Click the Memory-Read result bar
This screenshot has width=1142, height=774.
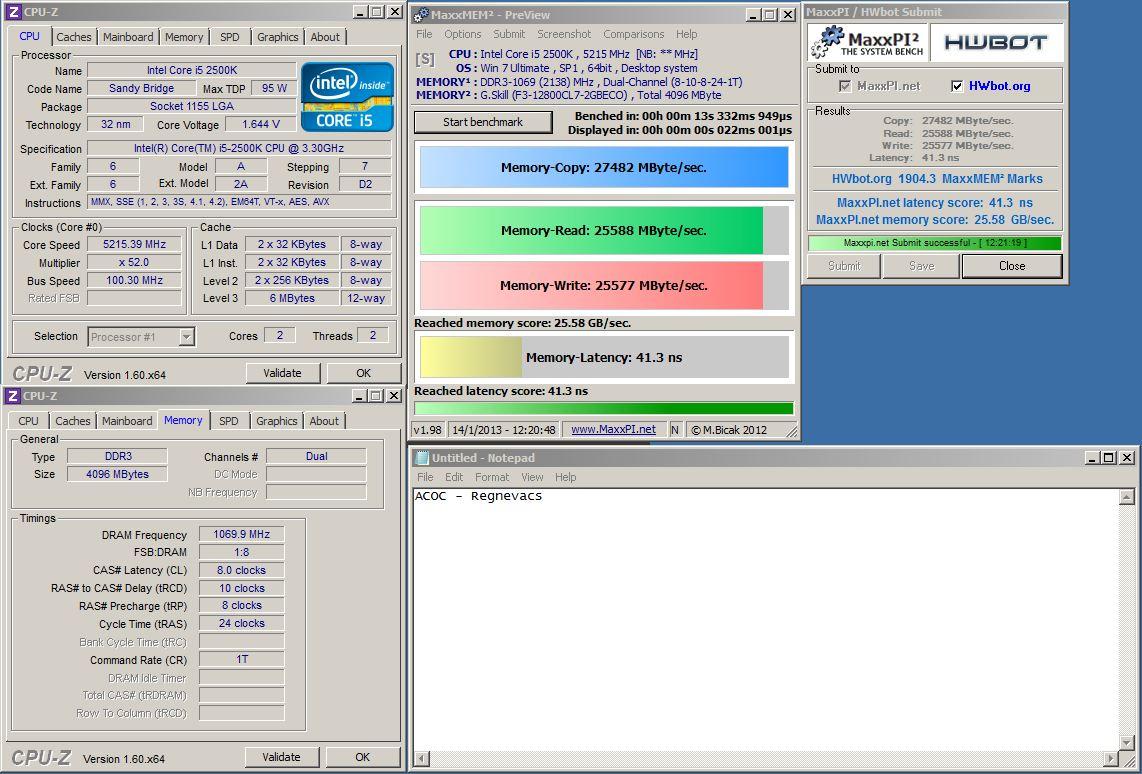click(604, 231)
